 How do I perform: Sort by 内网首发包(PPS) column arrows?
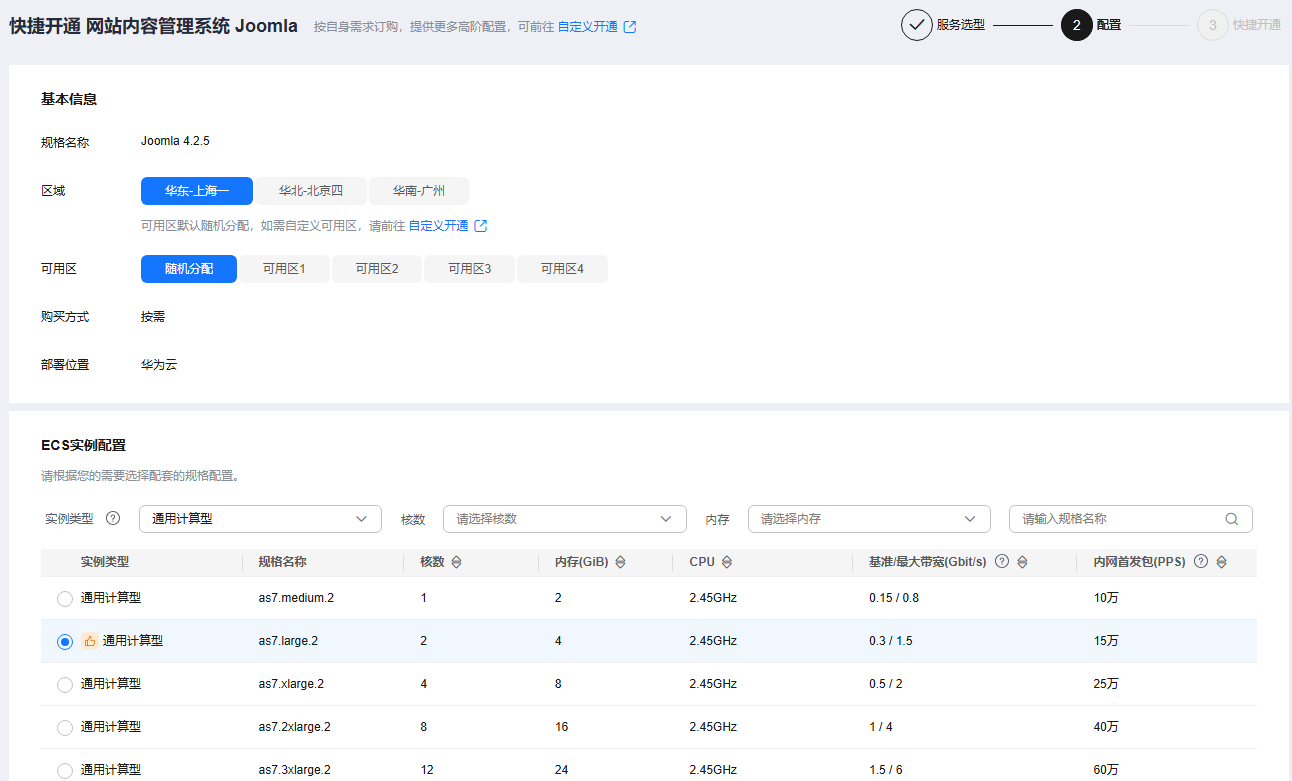tap(1221, 562)
